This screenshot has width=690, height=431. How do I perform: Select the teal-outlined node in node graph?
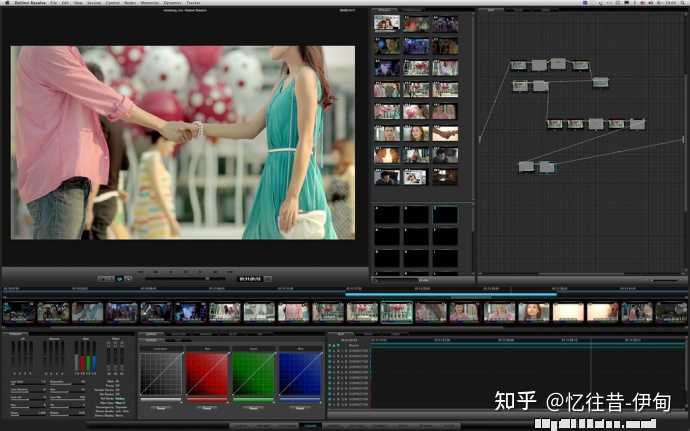[x=547, y=167]
